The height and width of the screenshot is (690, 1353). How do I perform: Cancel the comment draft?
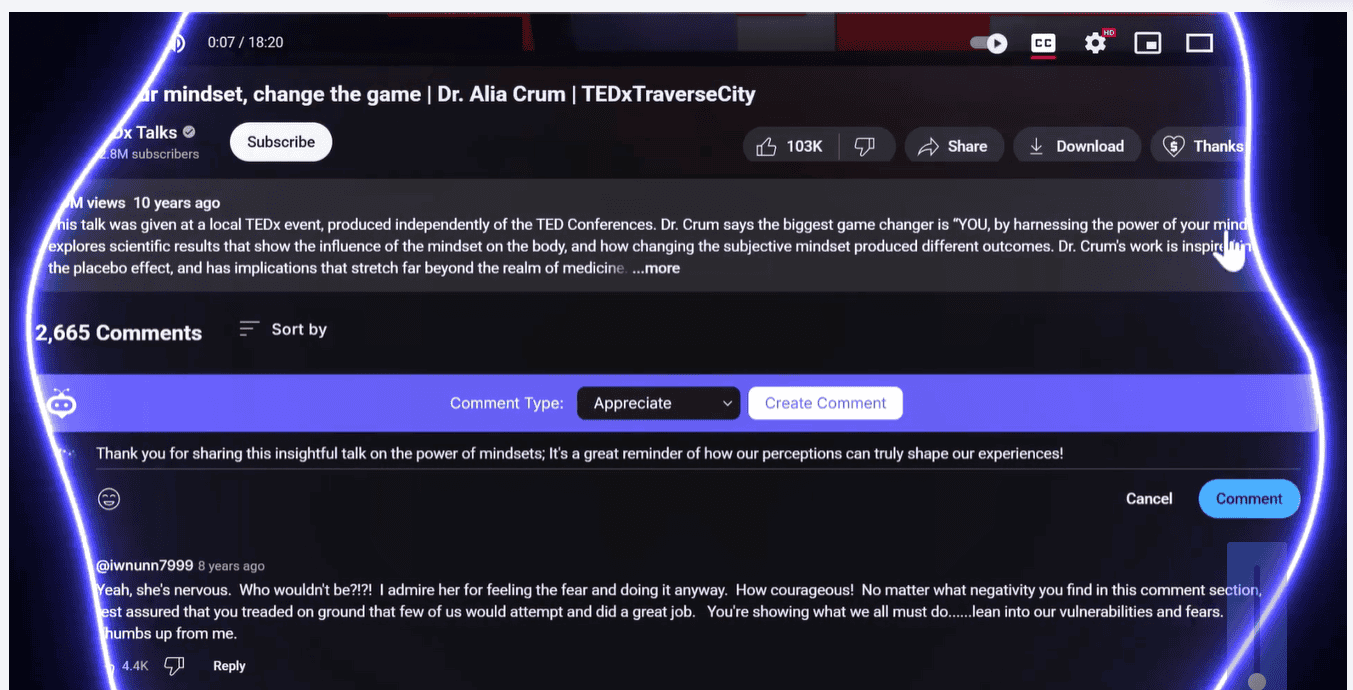click(x=1149, y=498)
